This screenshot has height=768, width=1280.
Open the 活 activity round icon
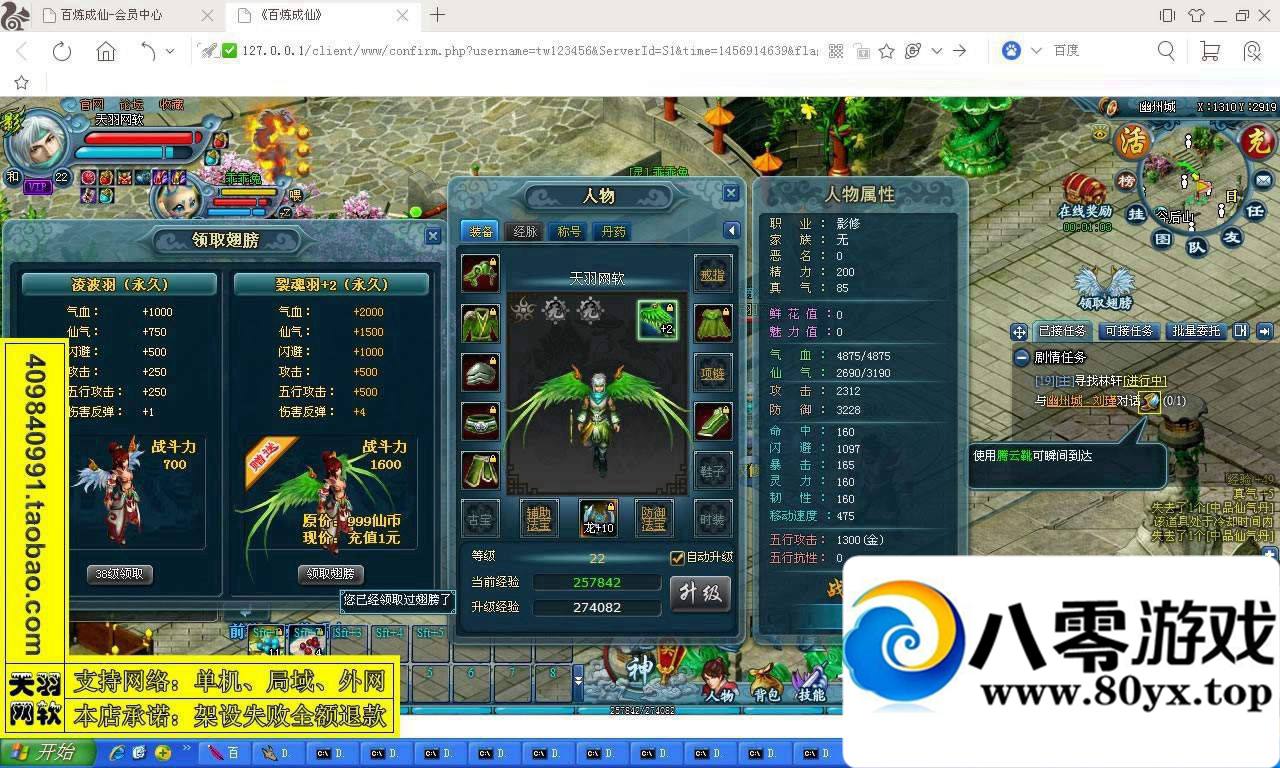1134,142
